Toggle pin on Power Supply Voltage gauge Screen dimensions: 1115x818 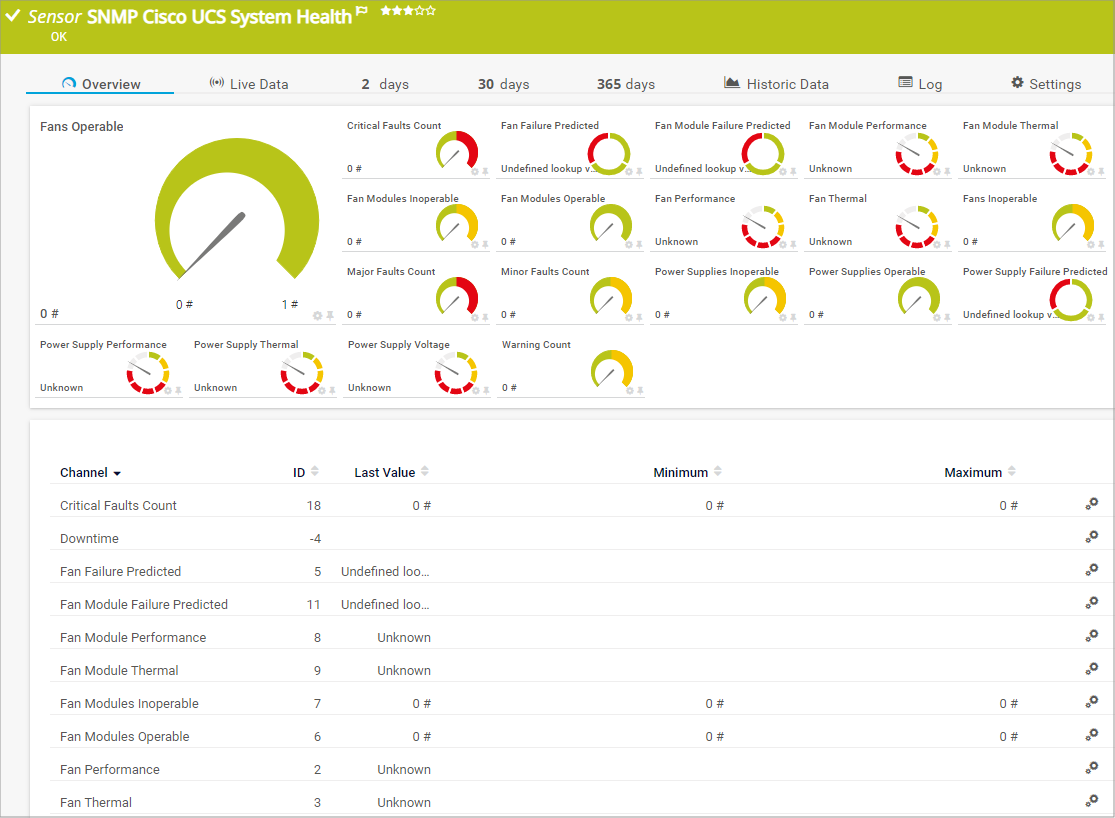click(x=486, y=390)
